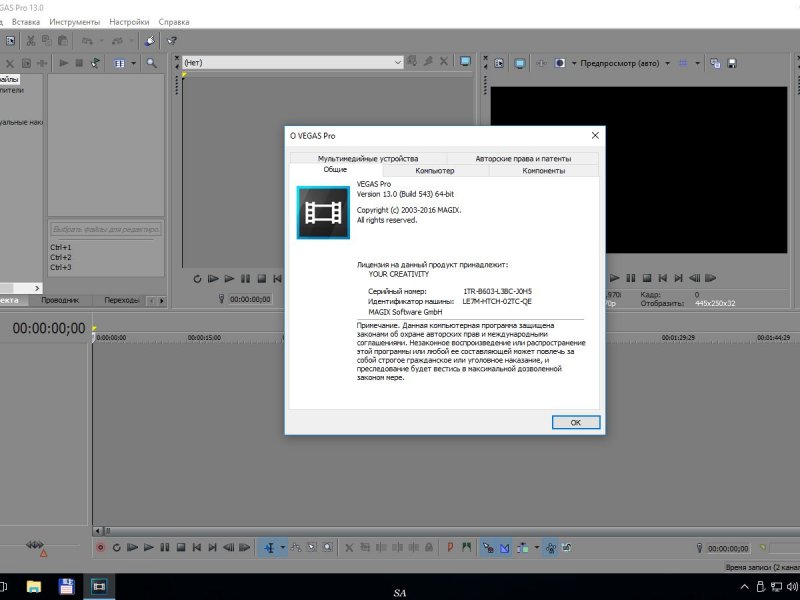800x600 pixels.
Task: Insert a region with the green flags icon
Action: pyautogui.click(x=466, y=547)
